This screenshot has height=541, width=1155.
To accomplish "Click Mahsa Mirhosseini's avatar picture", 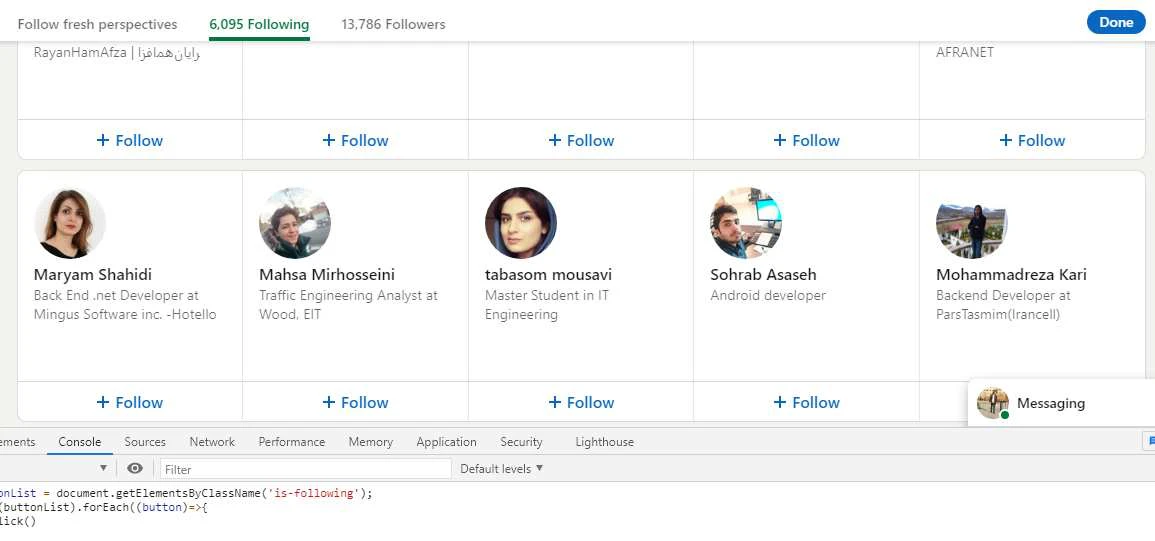I will (295, 223).
